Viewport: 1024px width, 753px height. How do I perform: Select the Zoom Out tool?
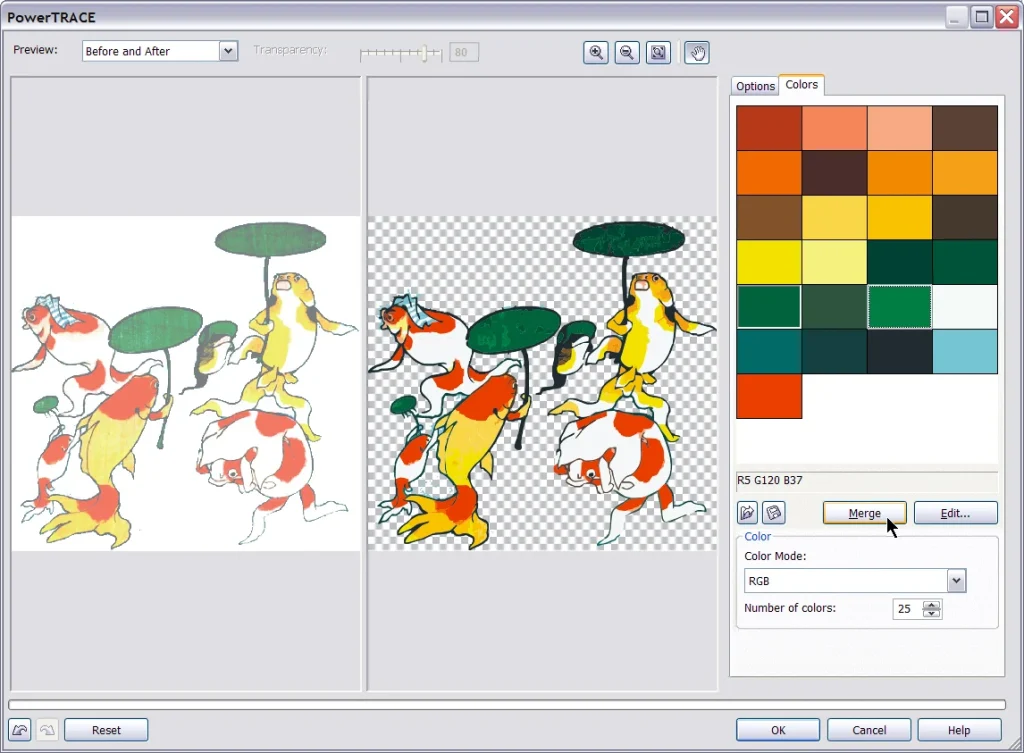click(x=626, y=52)
